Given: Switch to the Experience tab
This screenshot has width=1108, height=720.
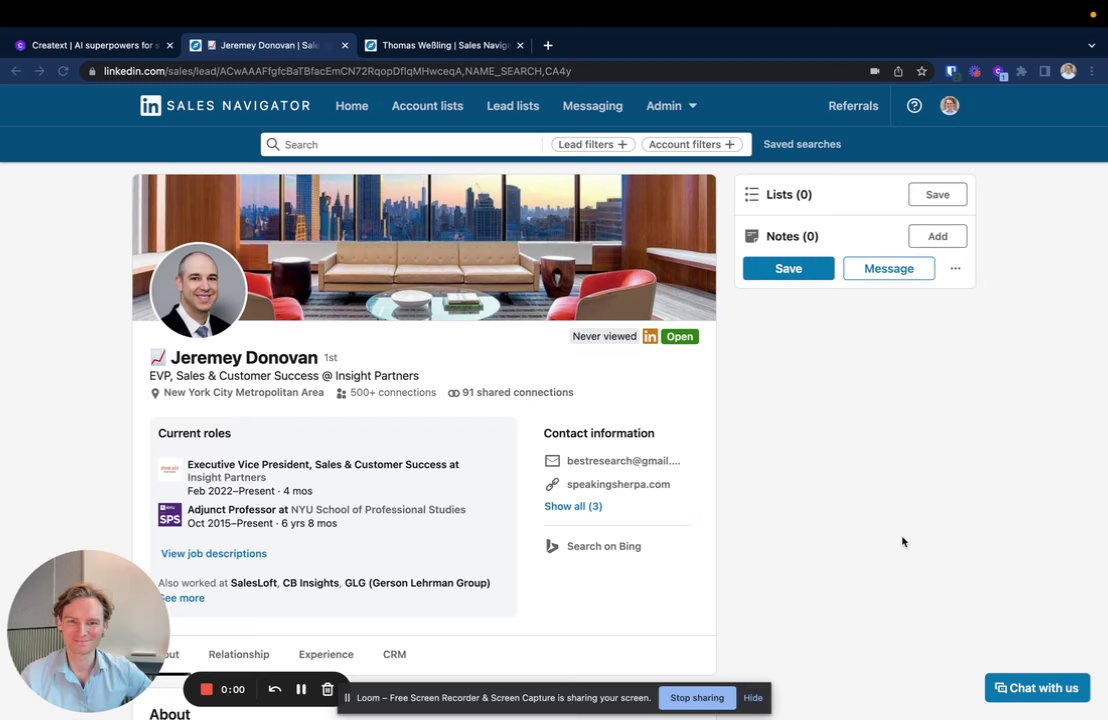Looking at the screenshot, I should [326, 654].
